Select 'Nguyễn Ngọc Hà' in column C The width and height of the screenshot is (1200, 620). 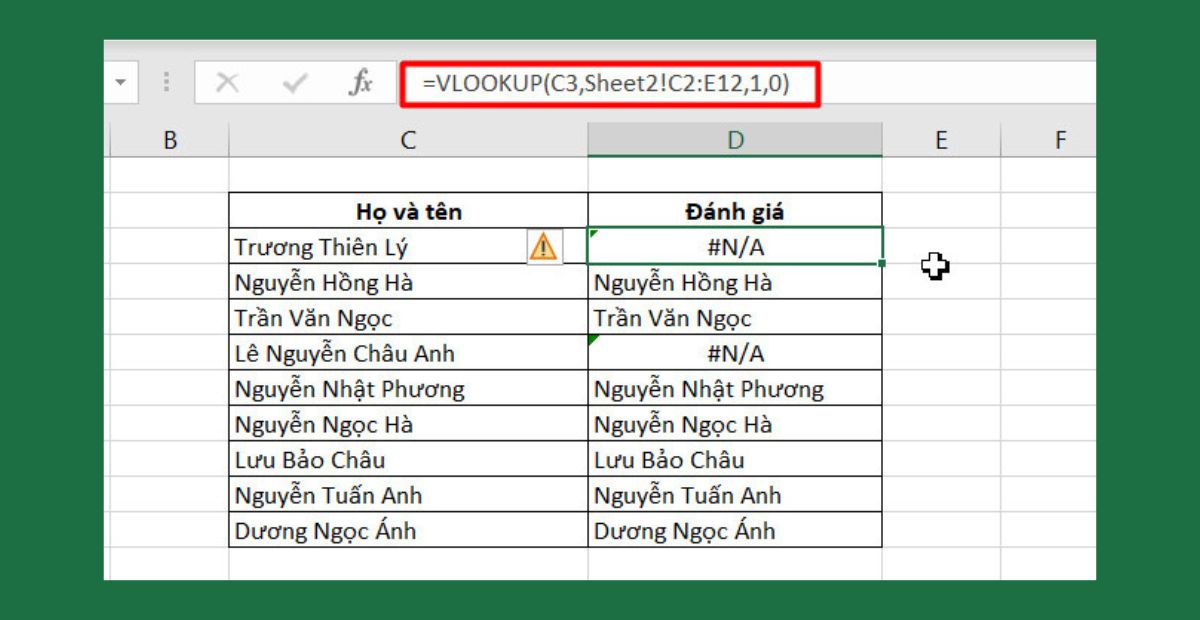click(x=408, y=424)
